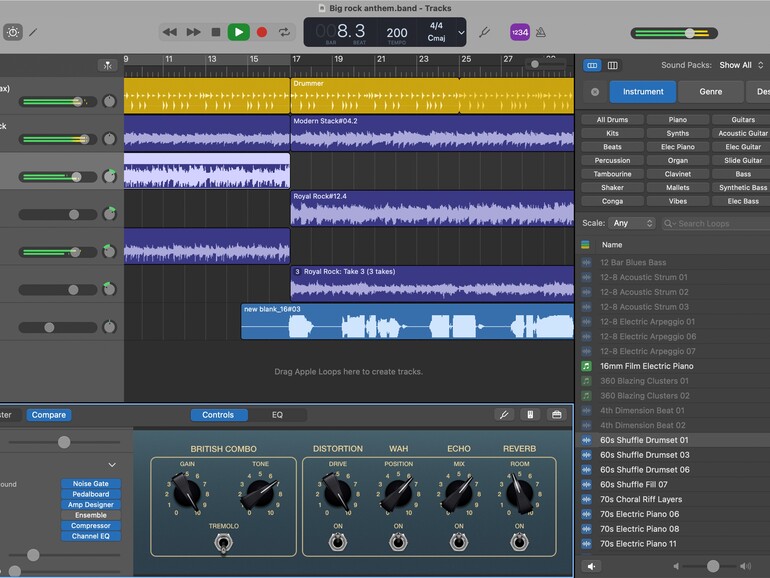Toggle the Cycle loop button
770x578 pixels.
point(284,32)
